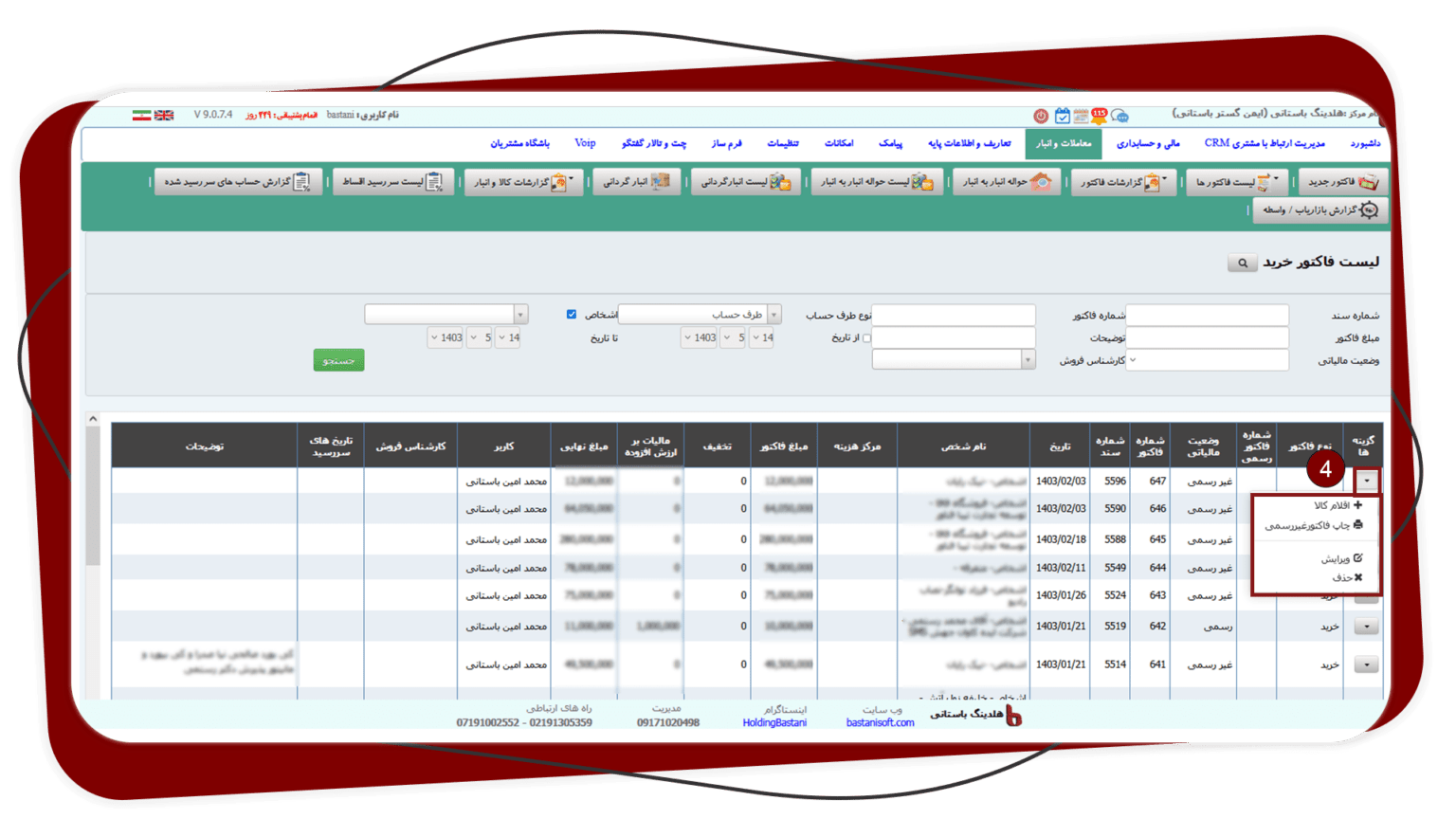Open the داشبورد menu tab
This screenshot has height=819, width=1456.
pos(1365,144)
